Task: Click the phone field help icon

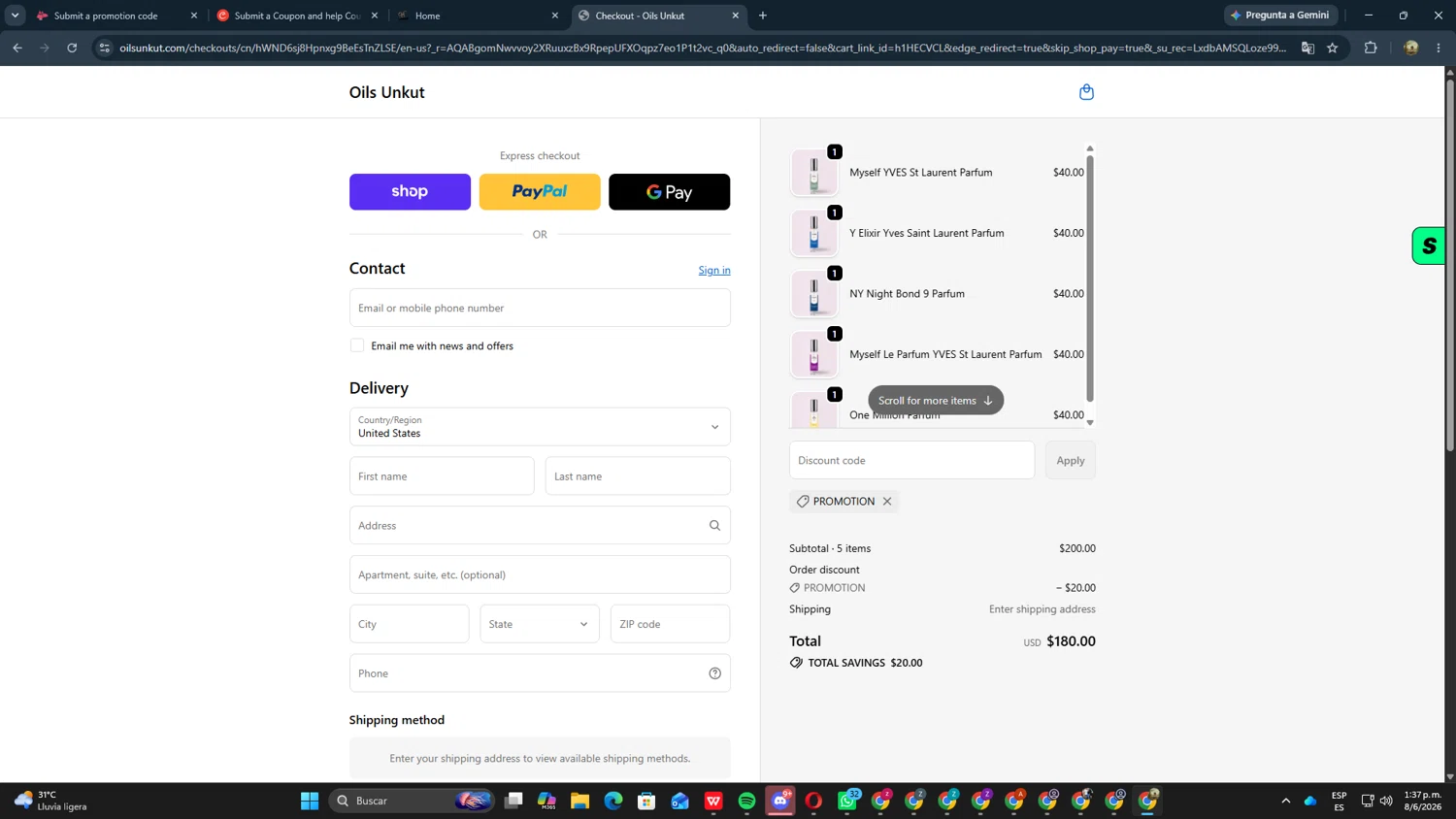Action: point(714,673)
